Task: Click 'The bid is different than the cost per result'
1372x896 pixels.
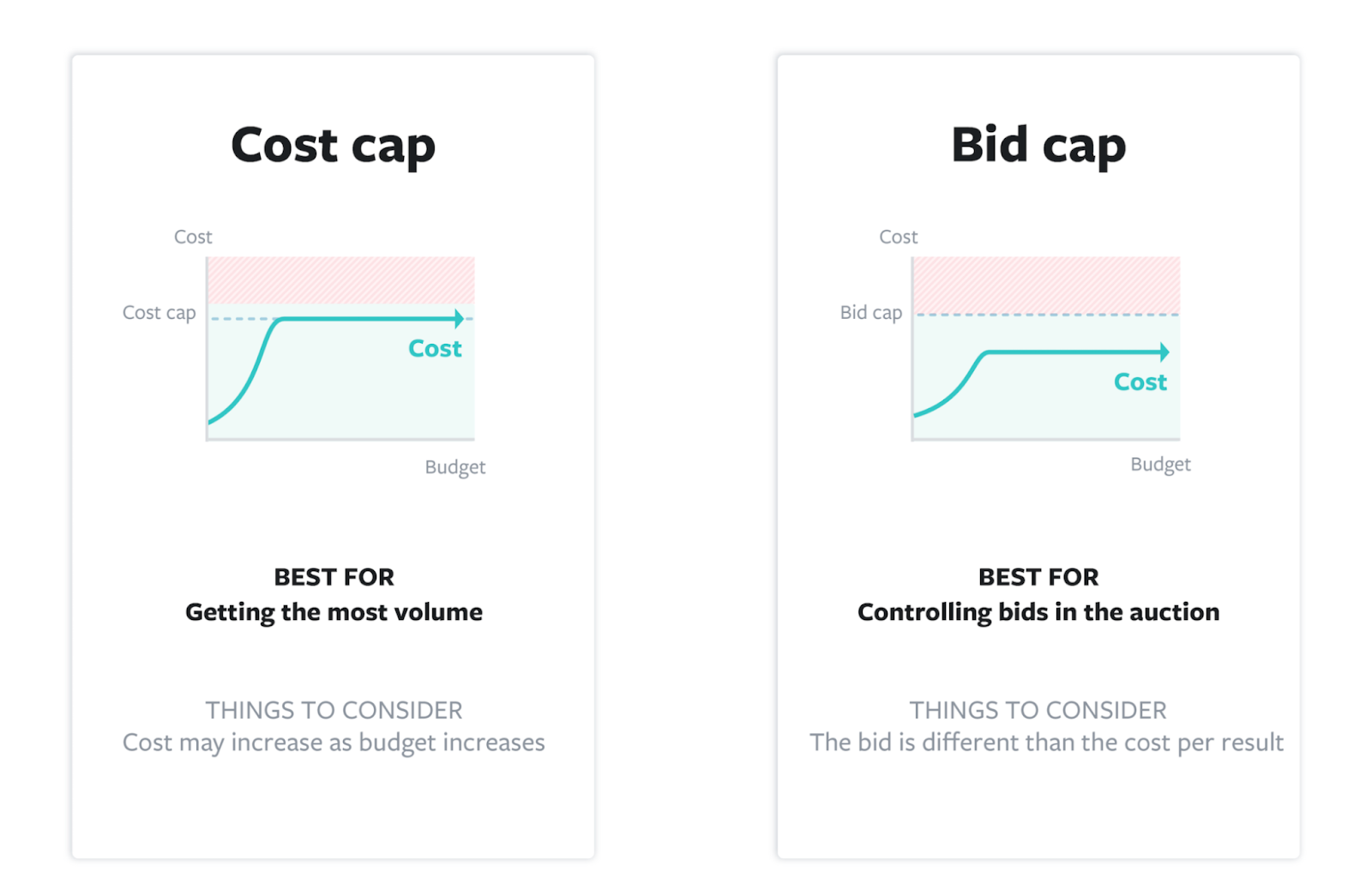Action: click(x=1046, y=743)
